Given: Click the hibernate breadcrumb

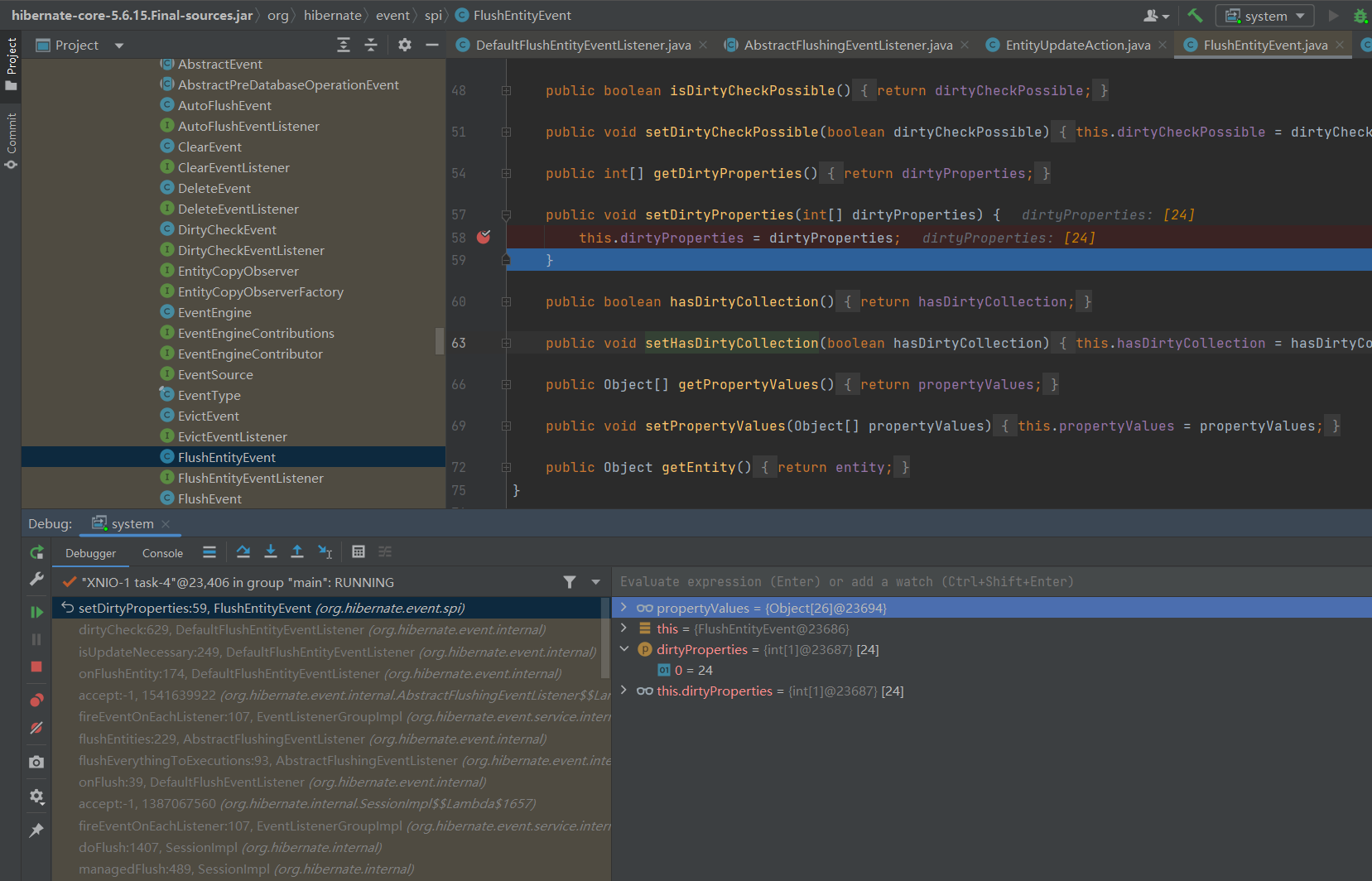Looking at the screenshot, I should pos(332,15).
